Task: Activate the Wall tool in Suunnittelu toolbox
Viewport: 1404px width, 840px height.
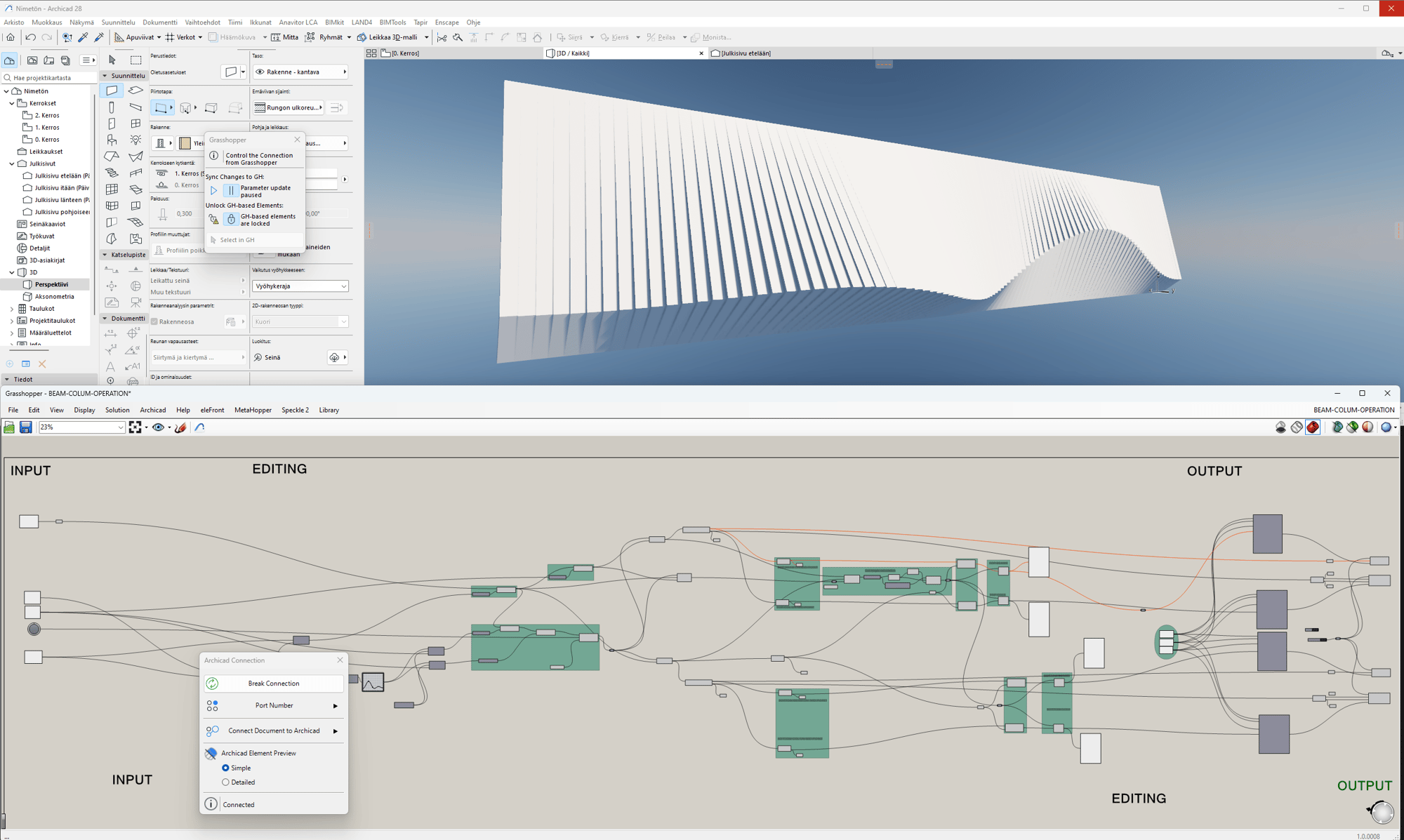Action: click(x=112, y=91)
